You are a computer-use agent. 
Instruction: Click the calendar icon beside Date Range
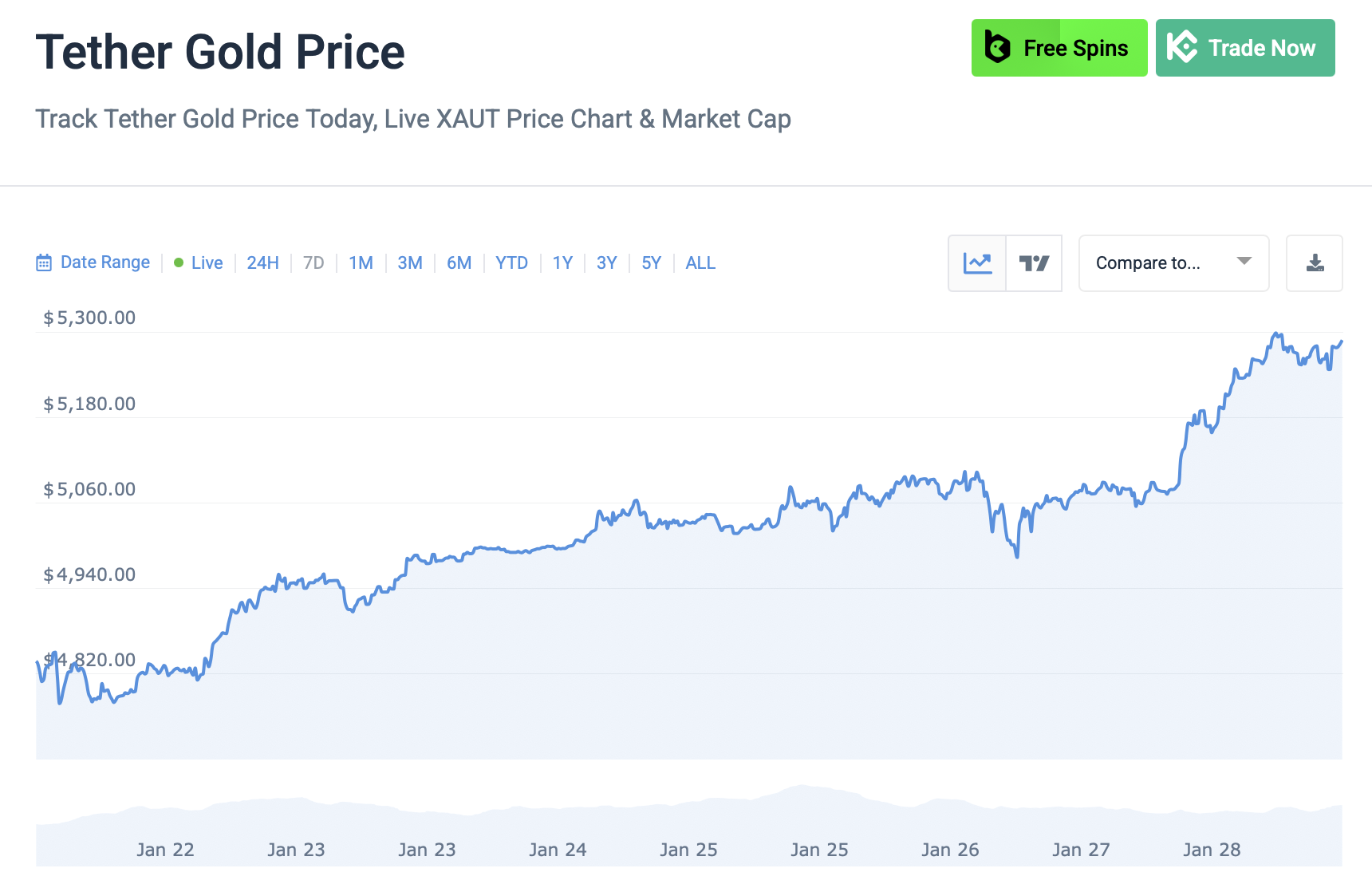(x=44, y=263)
